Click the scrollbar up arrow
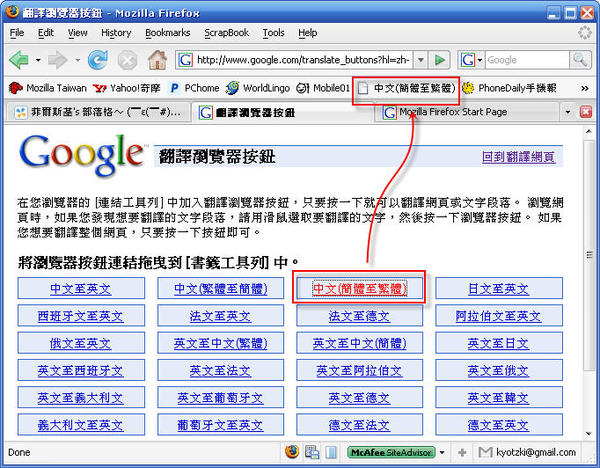The width and height of the screenshot is (600, 468). (589, 132)
